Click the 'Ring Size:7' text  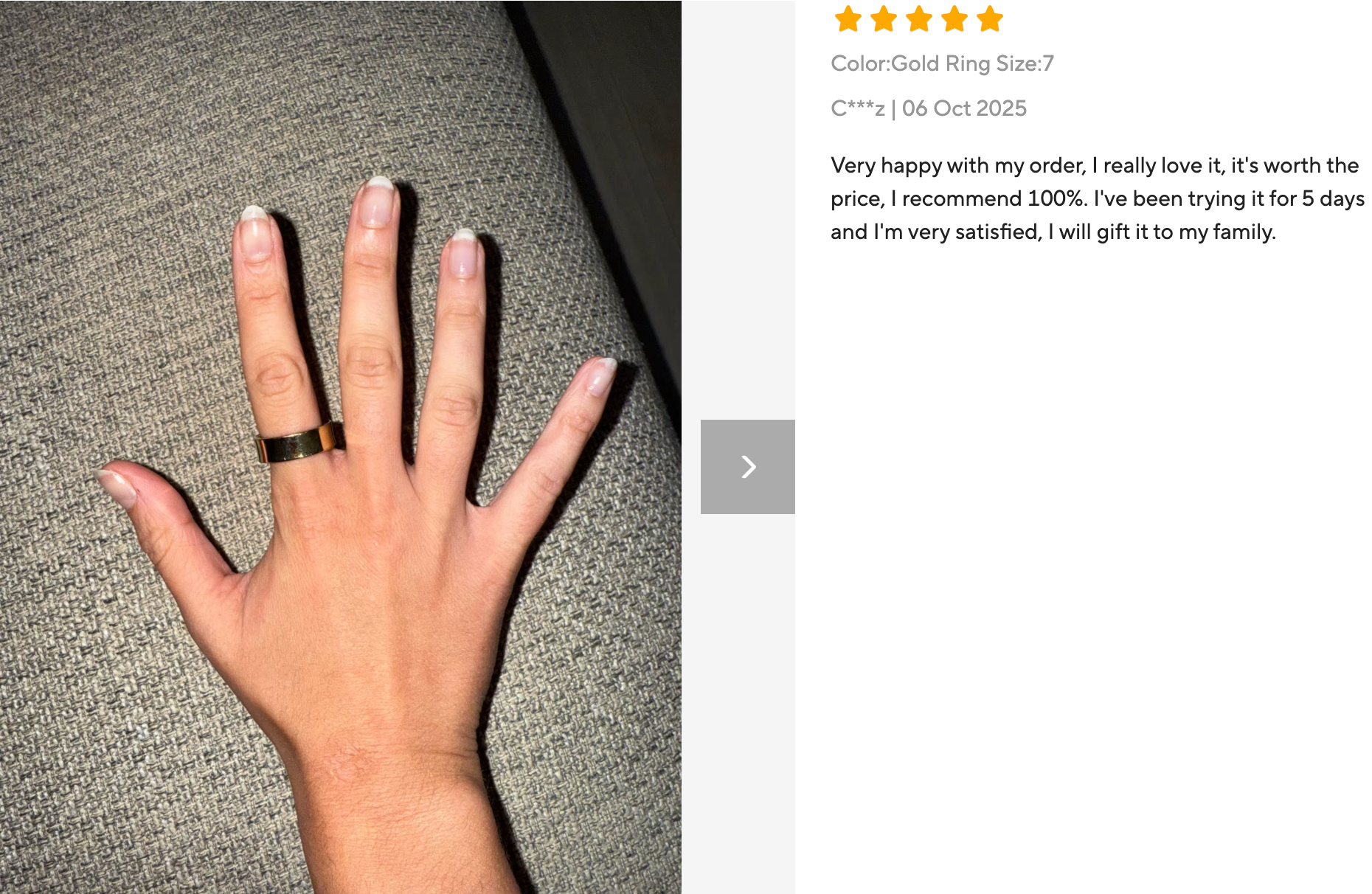(999, 63)
